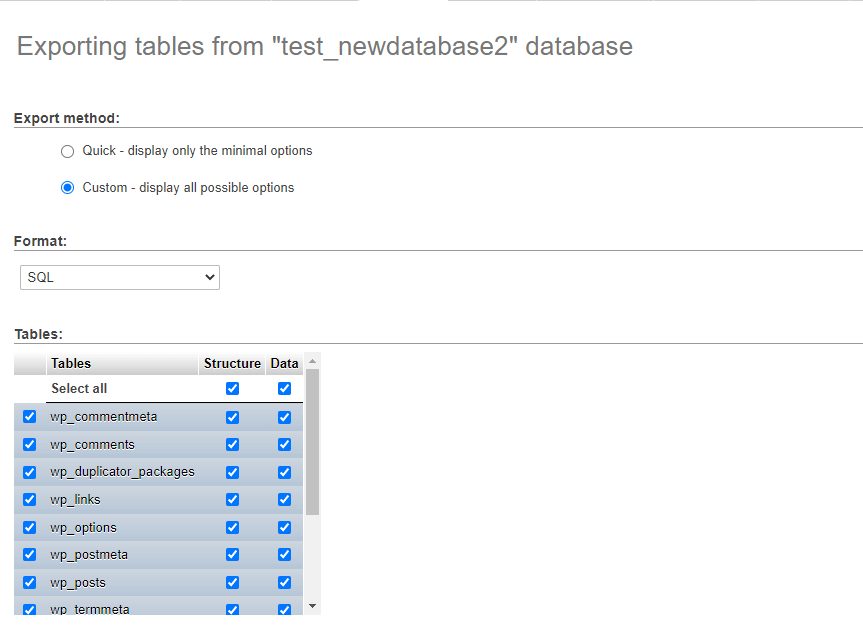863x637 pixels.
Task: Deselect the wp_links row checkbox
Action: [29, 499]
